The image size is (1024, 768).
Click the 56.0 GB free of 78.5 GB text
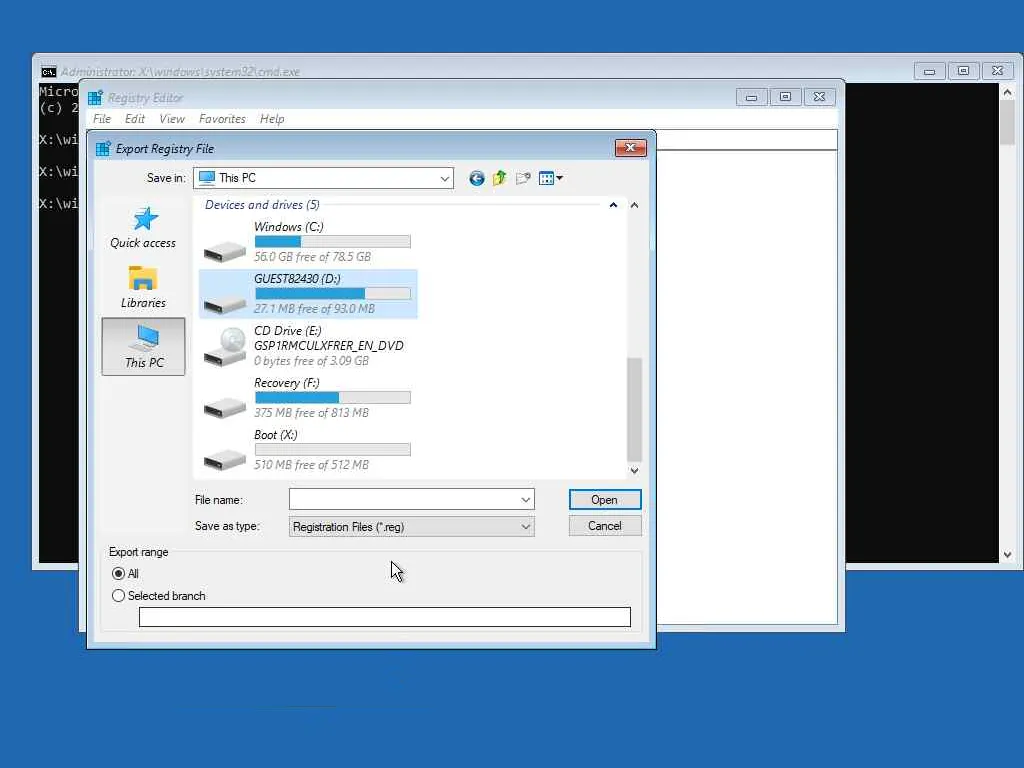click(312, 257)
